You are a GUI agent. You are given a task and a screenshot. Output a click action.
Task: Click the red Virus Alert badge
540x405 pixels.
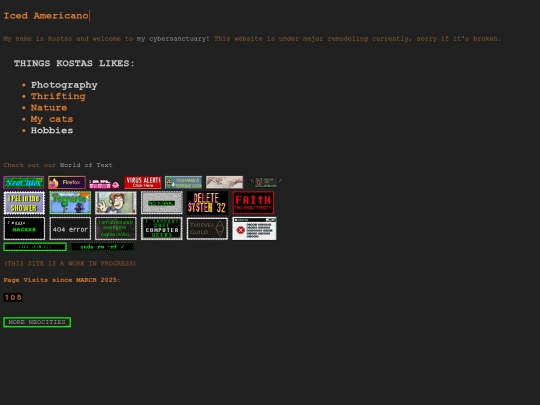(143, 183)
